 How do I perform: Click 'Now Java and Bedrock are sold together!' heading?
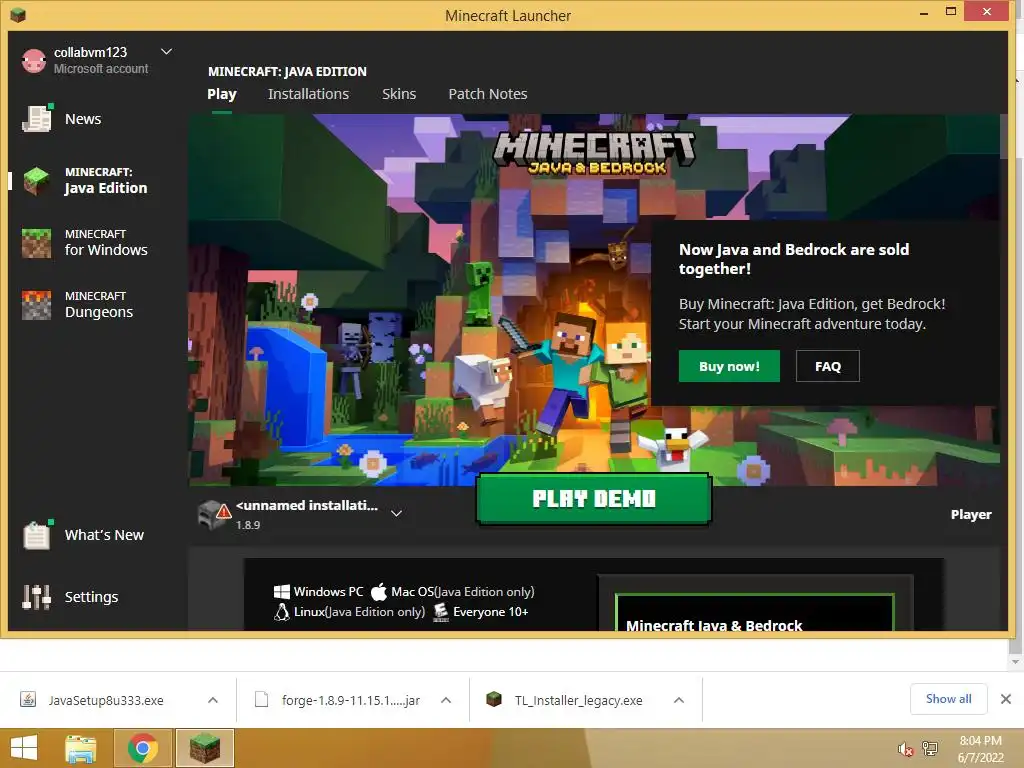click(793, 259)
